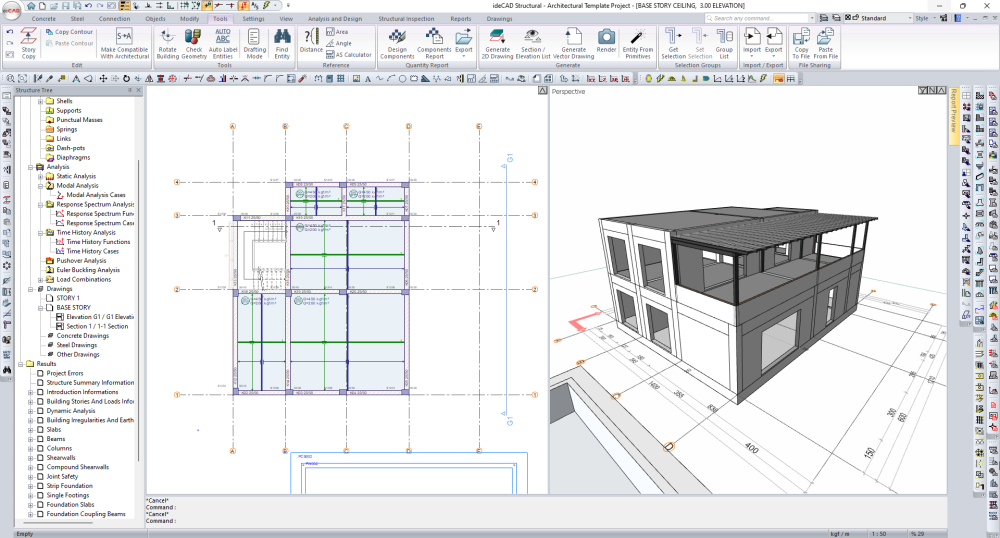Screen dimensions: 1000x538
Task: Check the Beams results box
Action: coord(40,439)
